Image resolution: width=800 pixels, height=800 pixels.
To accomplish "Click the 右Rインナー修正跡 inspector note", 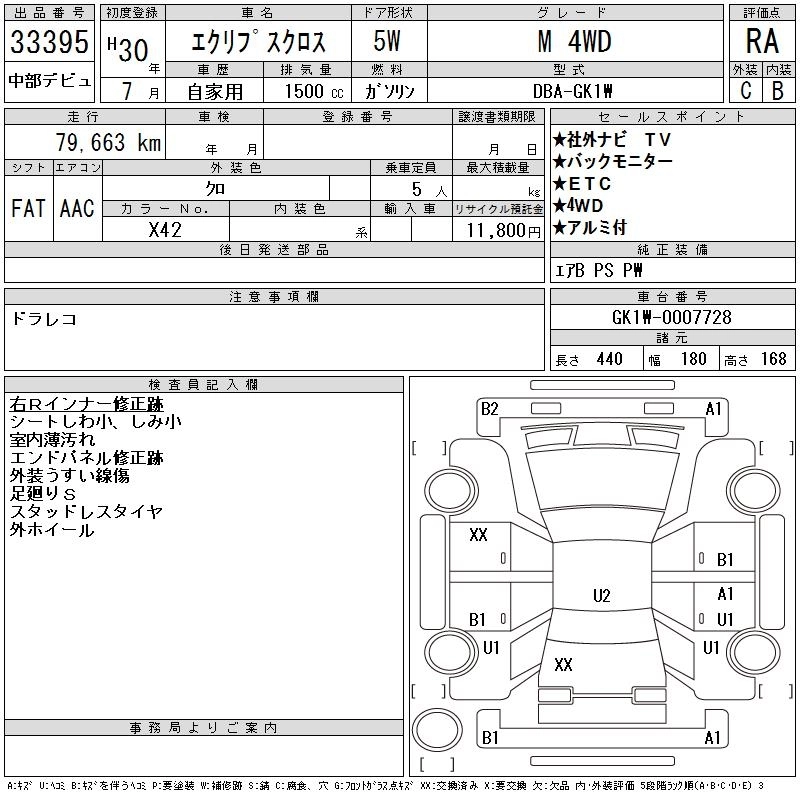I will [86, 405].
